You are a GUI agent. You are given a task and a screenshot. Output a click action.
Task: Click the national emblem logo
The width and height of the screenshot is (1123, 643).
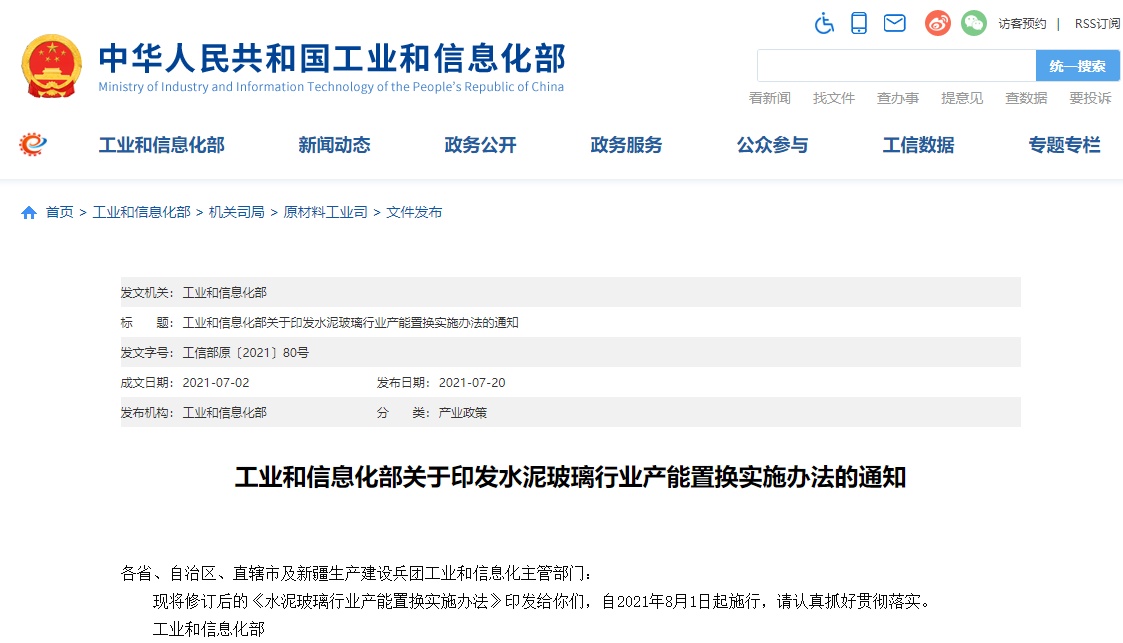tap(52, 66)
